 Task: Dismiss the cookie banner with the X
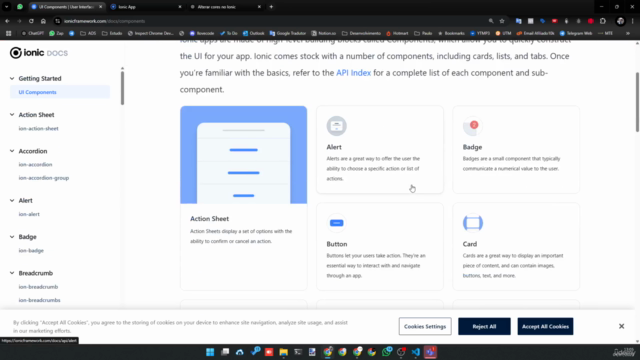621,326
